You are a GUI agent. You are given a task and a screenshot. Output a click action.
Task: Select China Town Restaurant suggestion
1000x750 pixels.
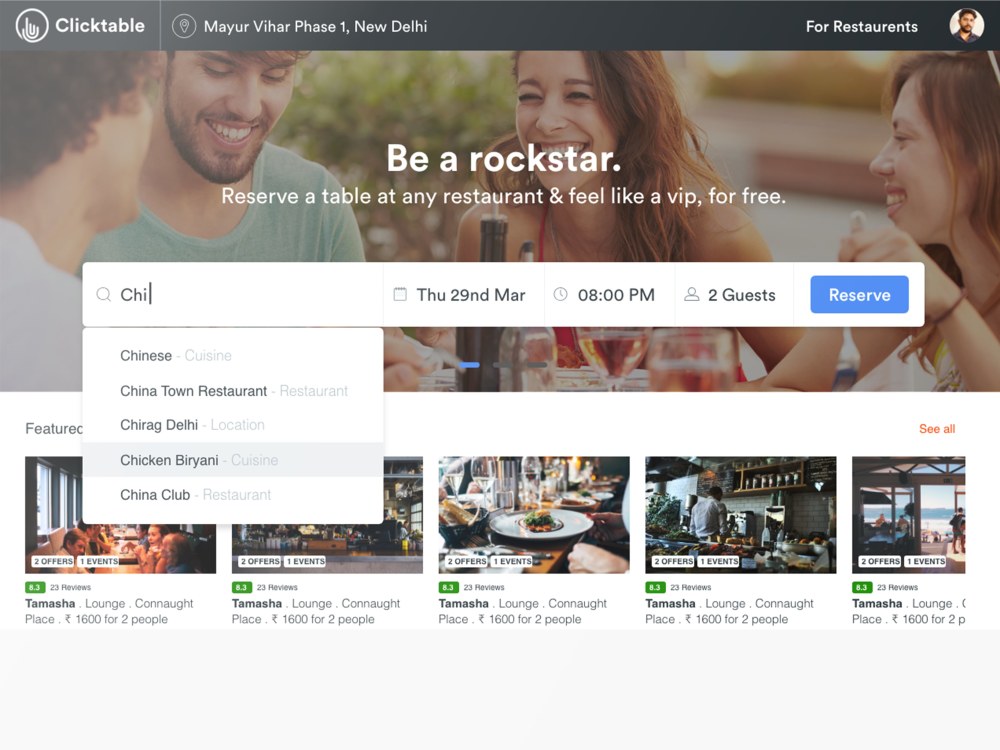(x=233, y=390)
